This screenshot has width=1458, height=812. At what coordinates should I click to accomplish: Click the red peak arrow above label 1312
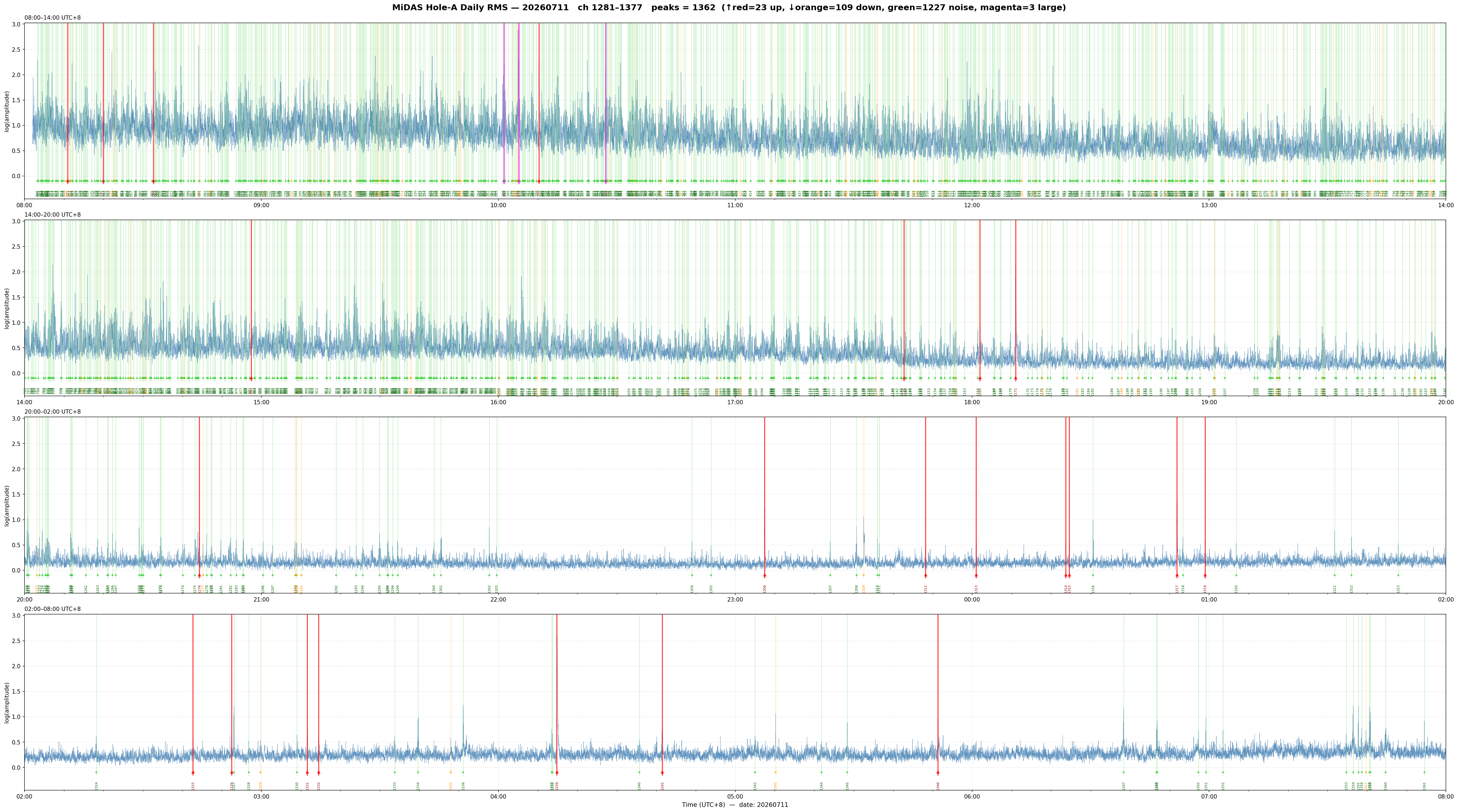click(x=925, y=575)
